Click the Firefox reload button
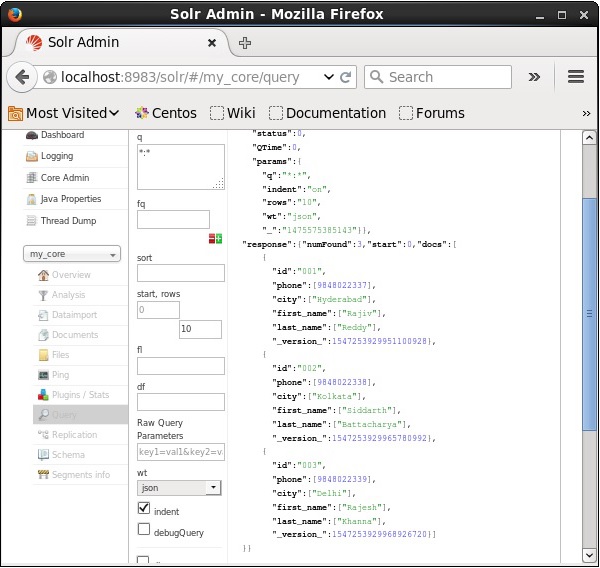Viewport: 600px width, 568px height. (x=346, y=77)
